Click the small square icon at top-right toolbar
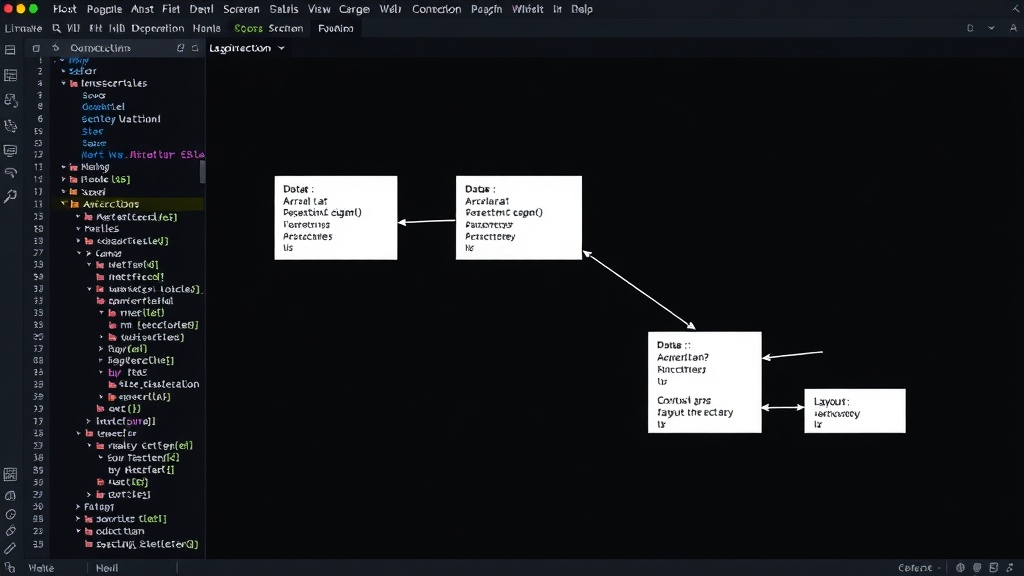The height and width of the screenshot is (576, 1024). coord(970,28)
